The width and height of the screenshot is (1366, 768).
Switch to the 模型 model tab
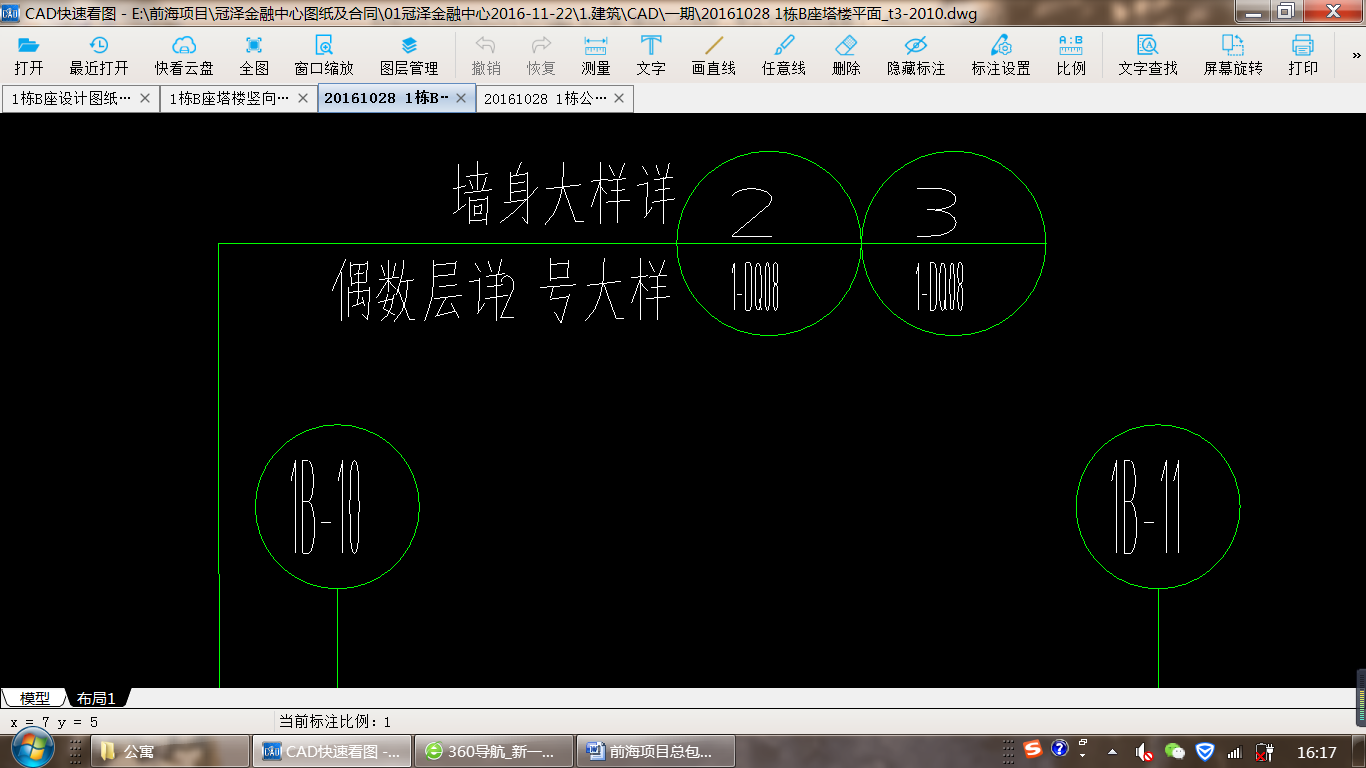34,698
